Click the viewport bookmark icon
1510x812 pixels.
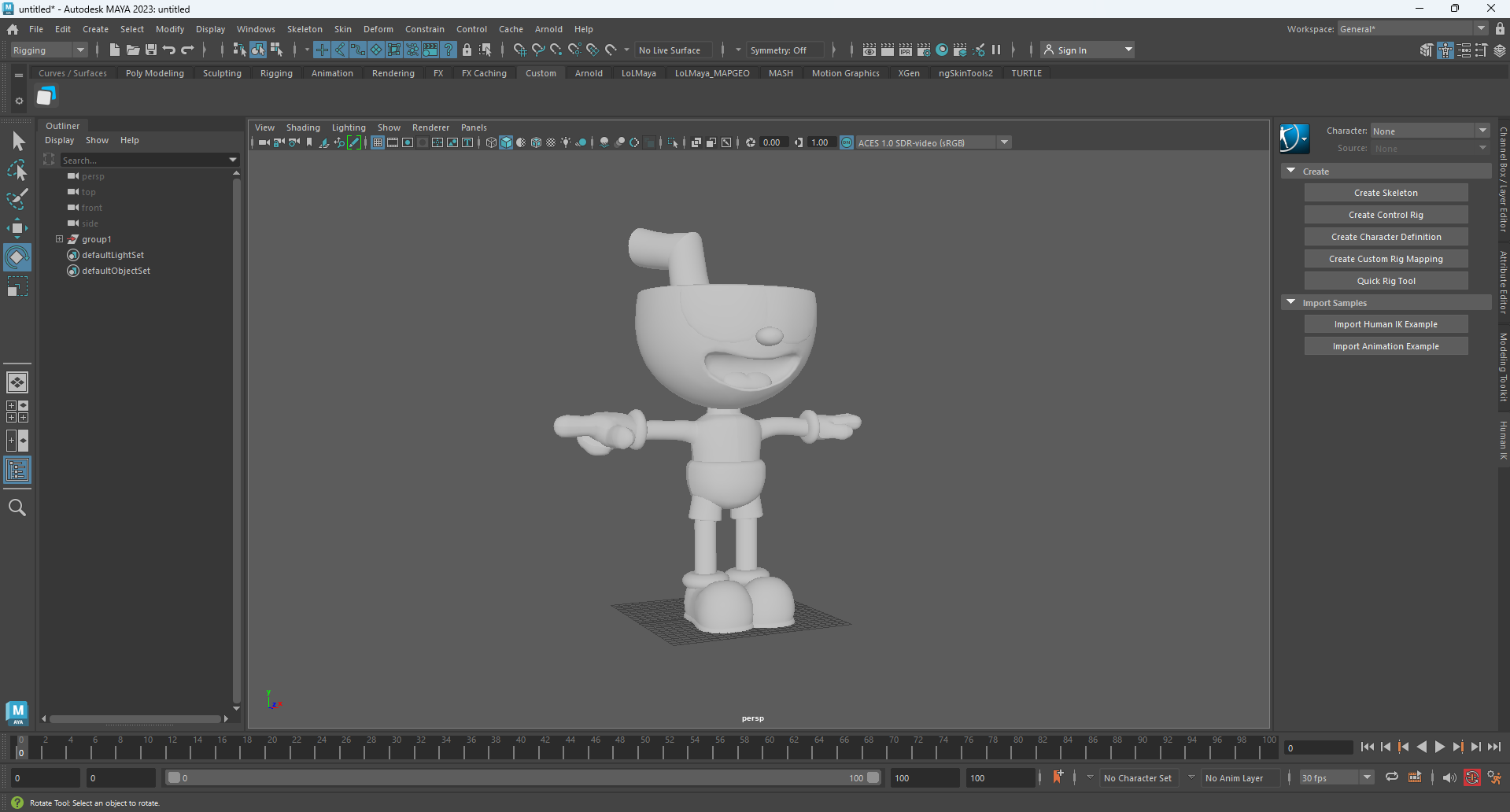click(x=309, y=142)
